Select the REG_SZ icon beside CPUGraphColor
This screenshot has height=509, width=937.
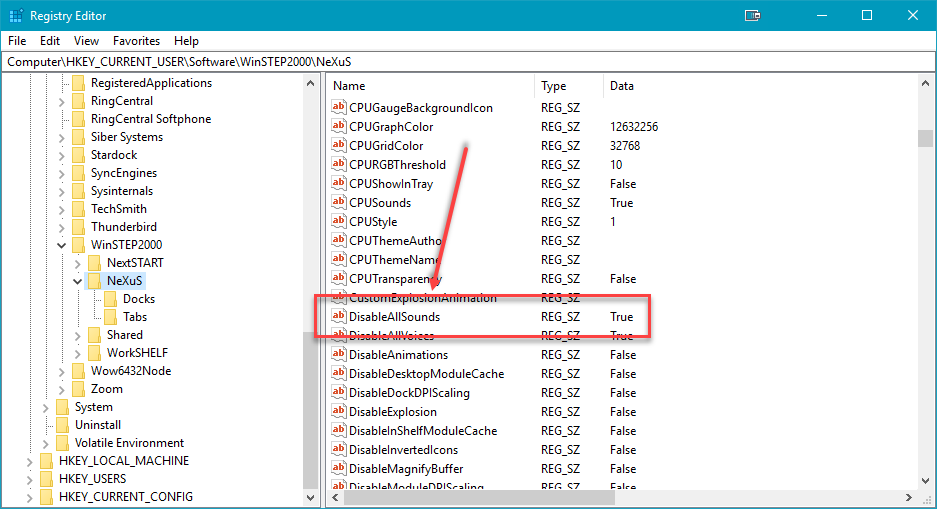(x=339, y=127)
